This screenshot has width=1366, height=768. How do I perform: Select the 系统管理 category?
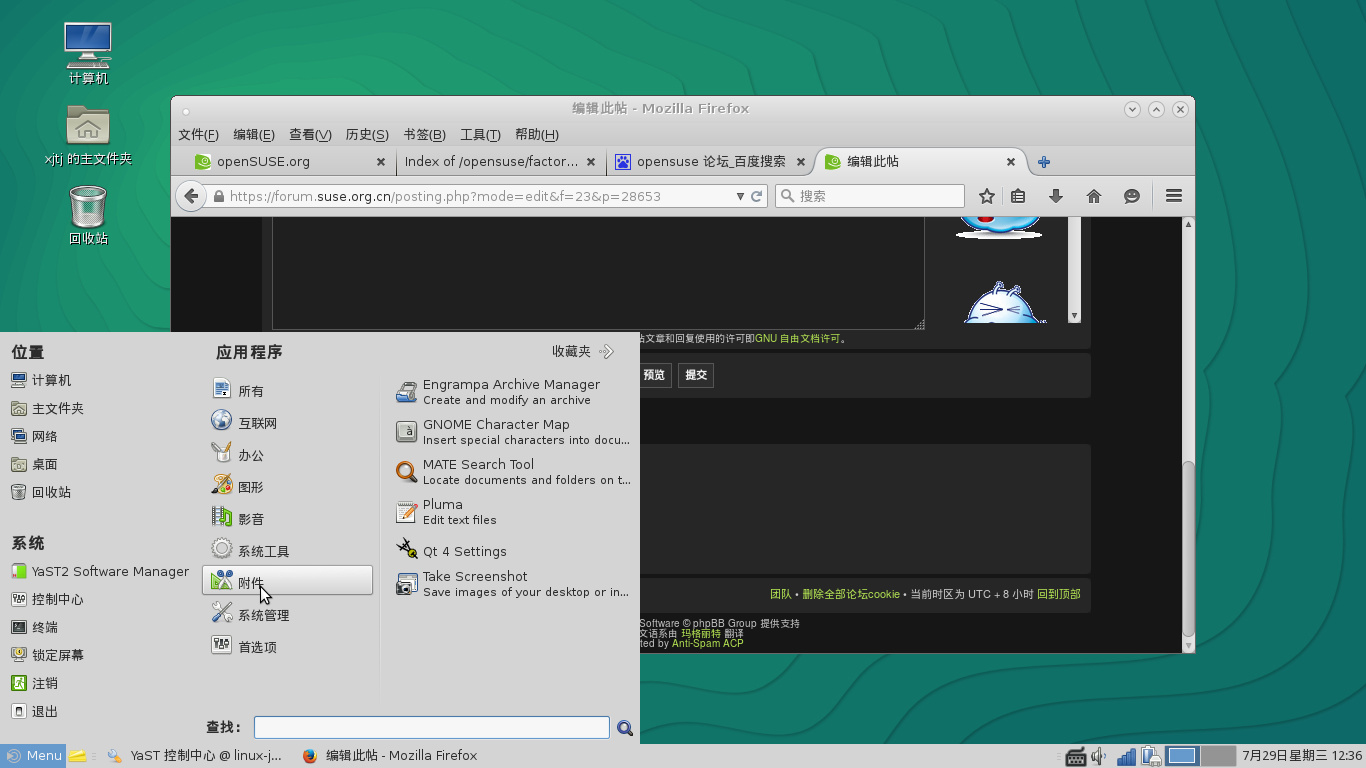click(288, 615)
